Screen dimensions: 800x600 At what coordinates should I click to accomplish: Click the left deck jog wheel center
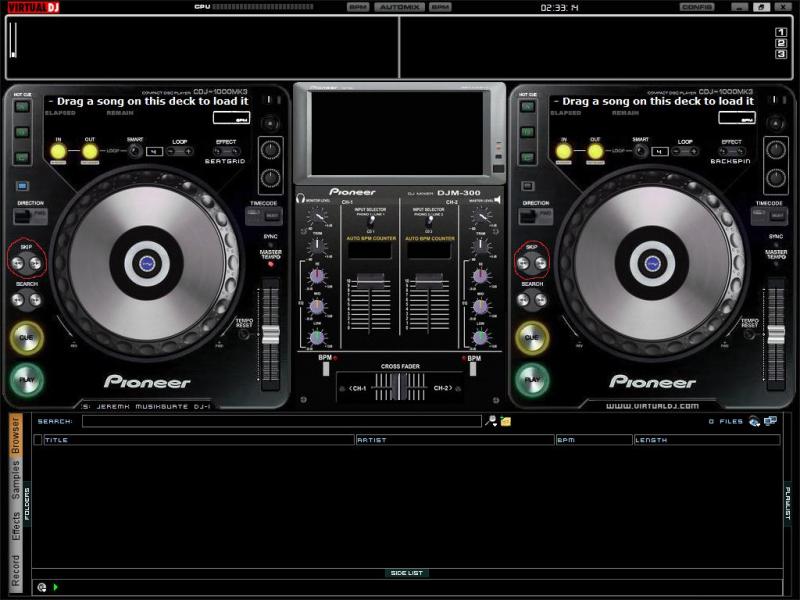coord(147,263)
